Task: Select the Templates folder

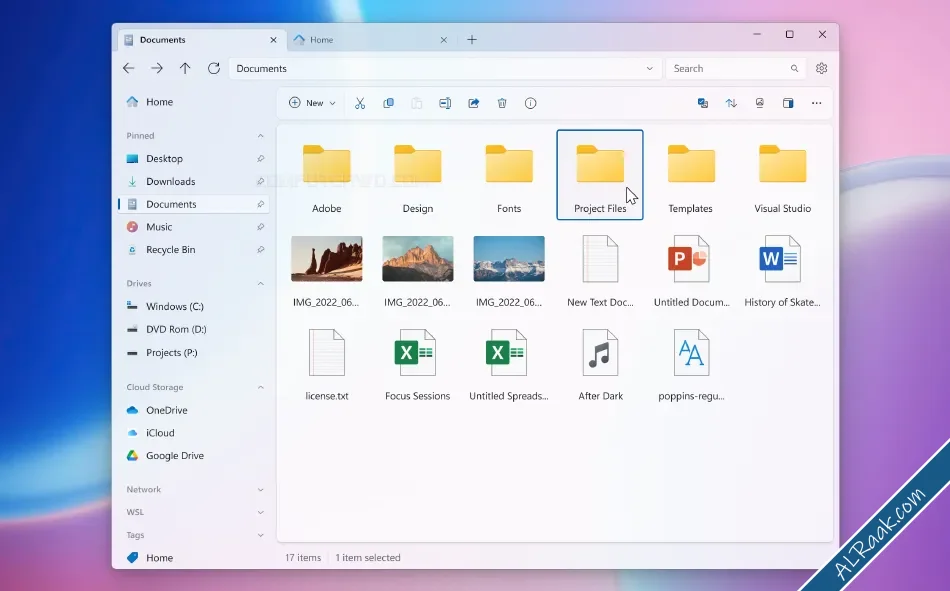Action: tap(691, 175)
